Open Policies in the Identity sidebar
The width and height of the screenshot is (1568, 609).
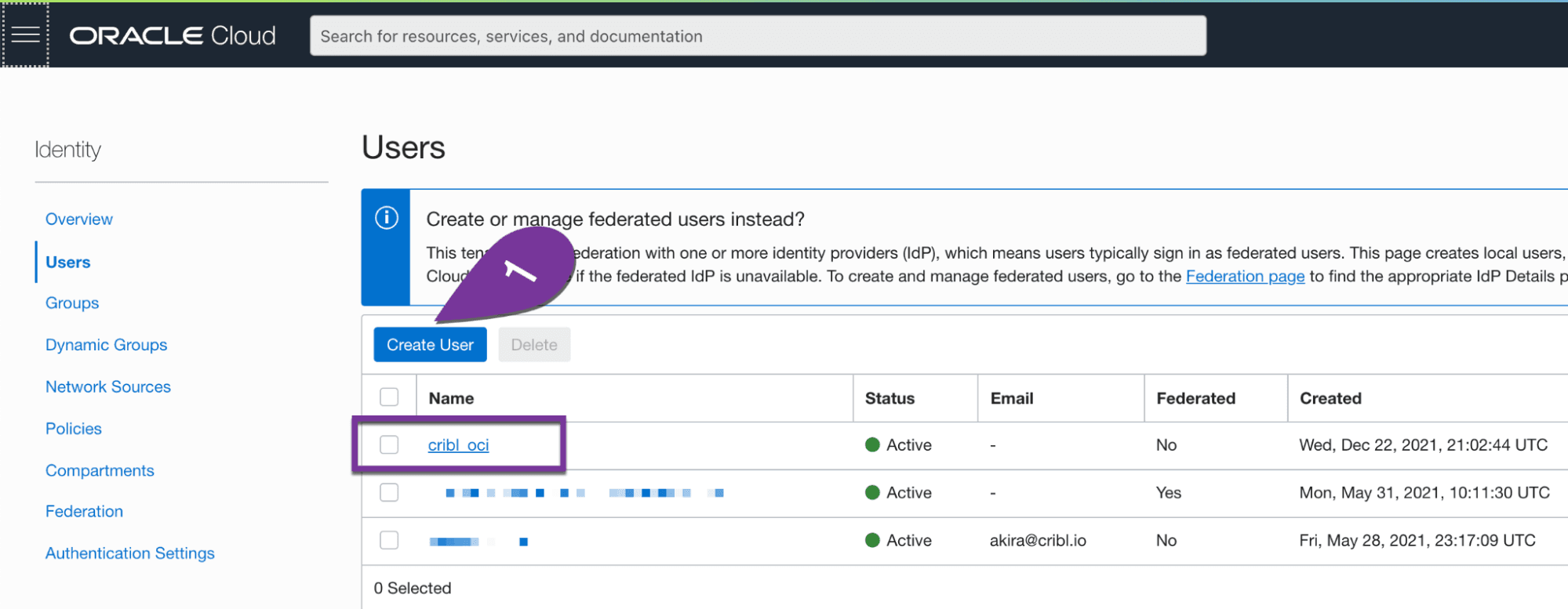[74, 429]
